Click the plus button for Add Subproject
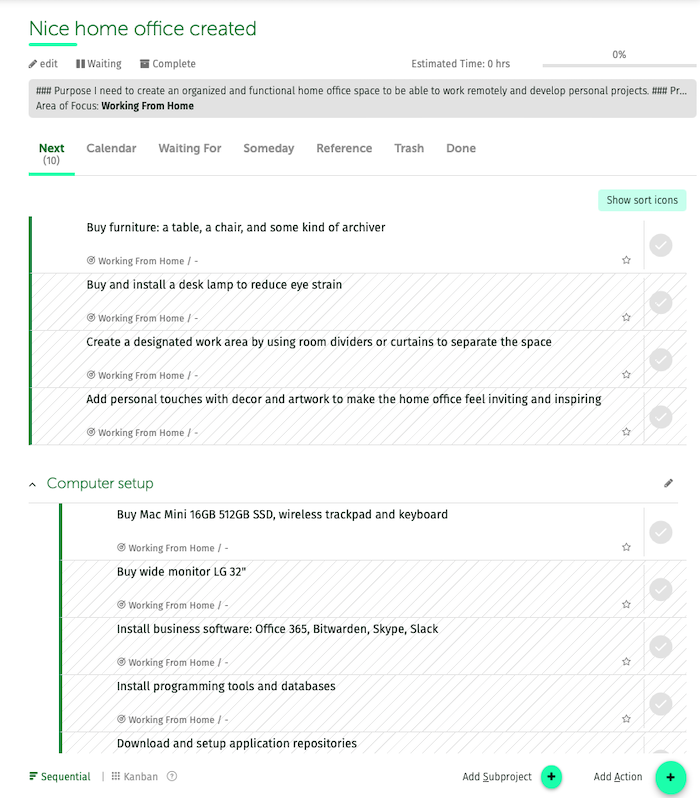This screenshot has height=798, width=700. [x=551, y=777]
